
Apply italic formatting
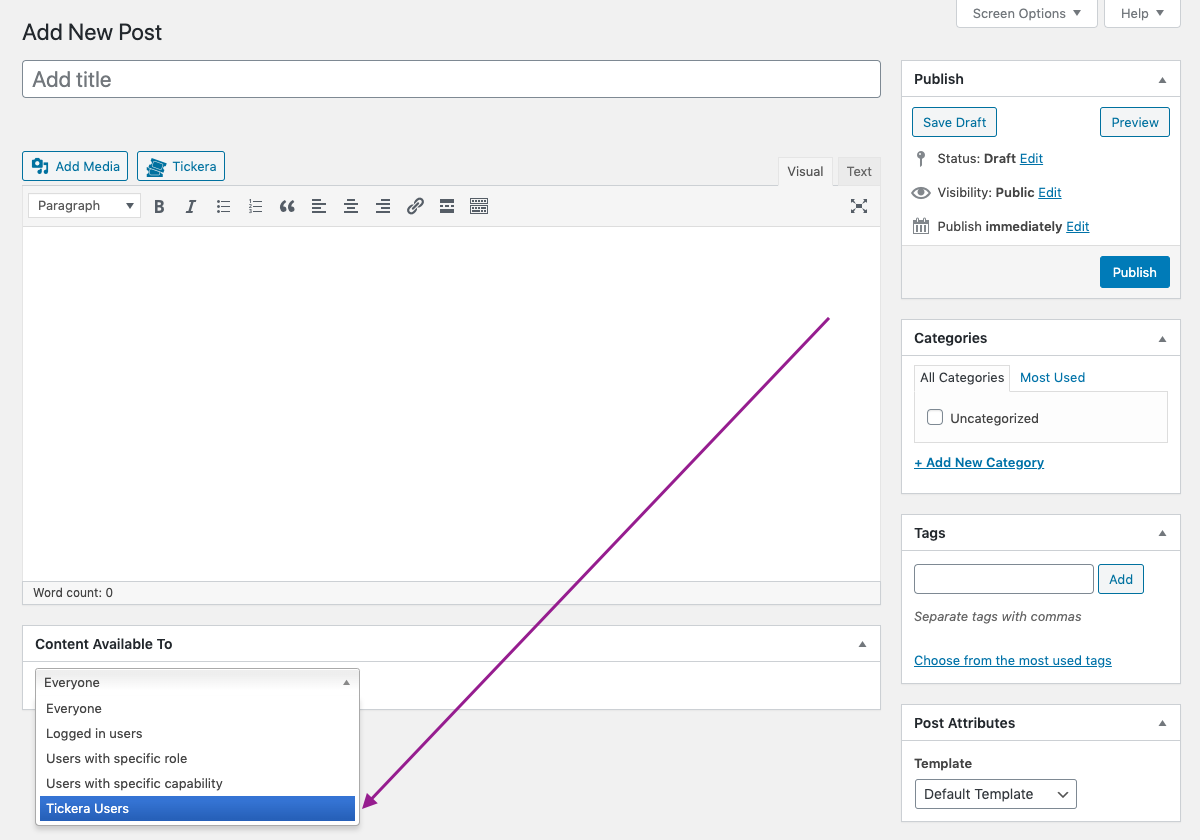[191, 206]
